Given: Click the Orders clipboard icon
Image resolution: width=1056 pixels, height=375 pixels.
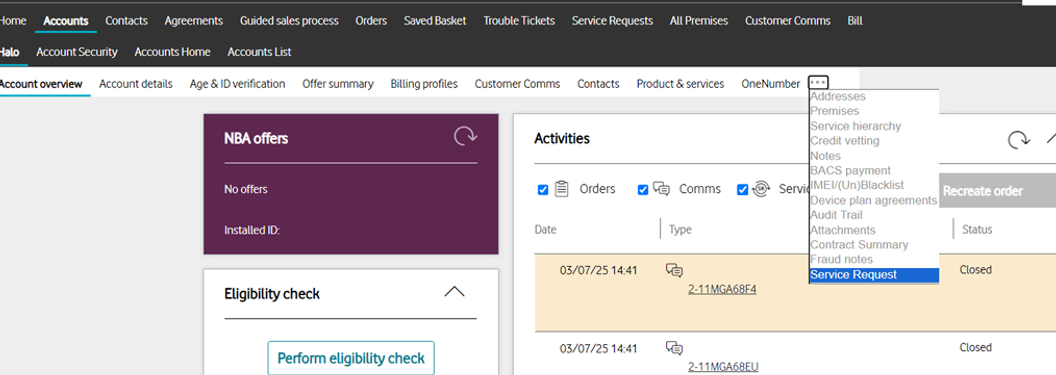Looking at the screenshot, I should click(562, 189).
